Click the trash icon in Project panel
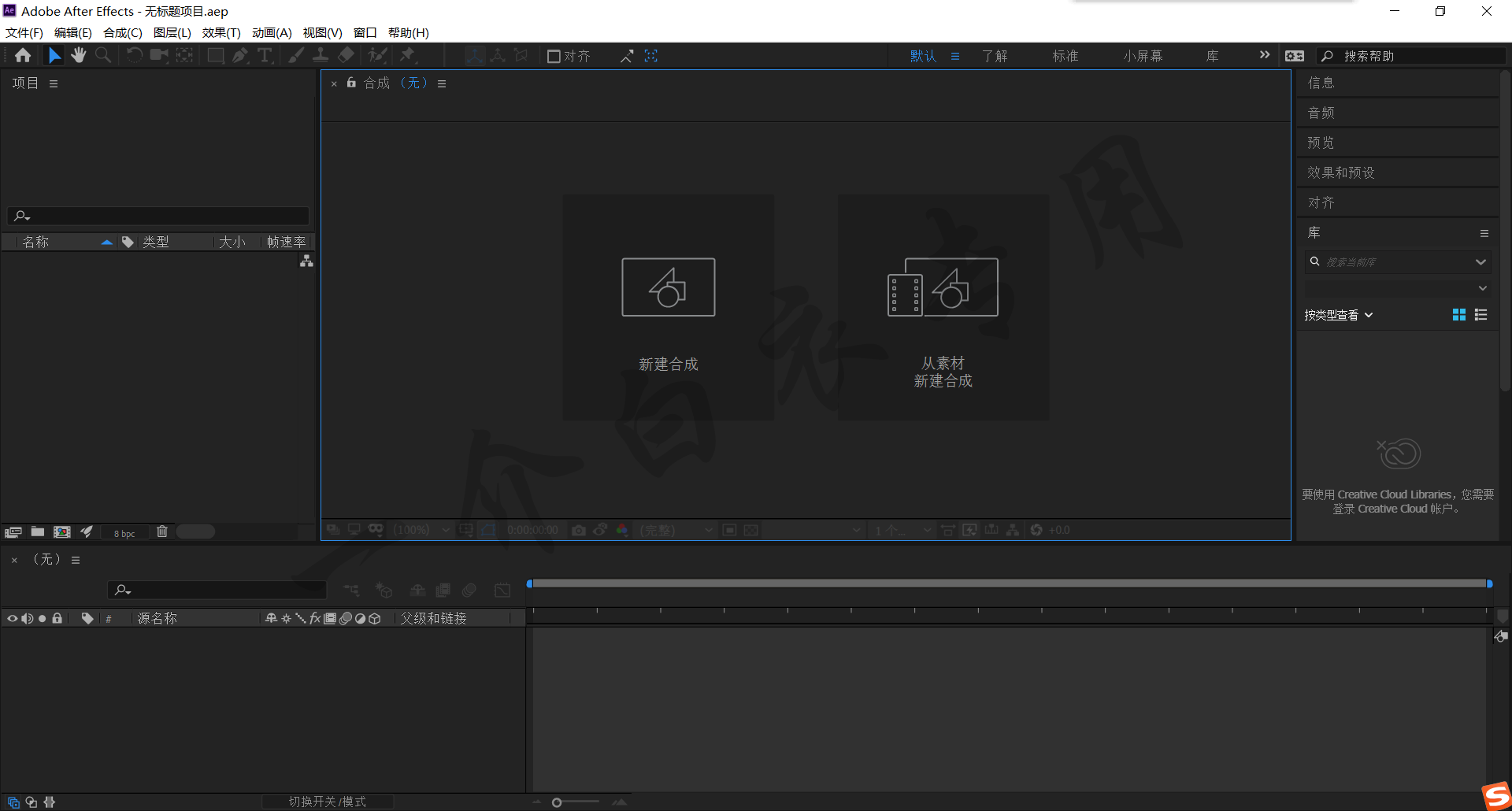Screen dimensions: 1512x811 pos(162,531)
